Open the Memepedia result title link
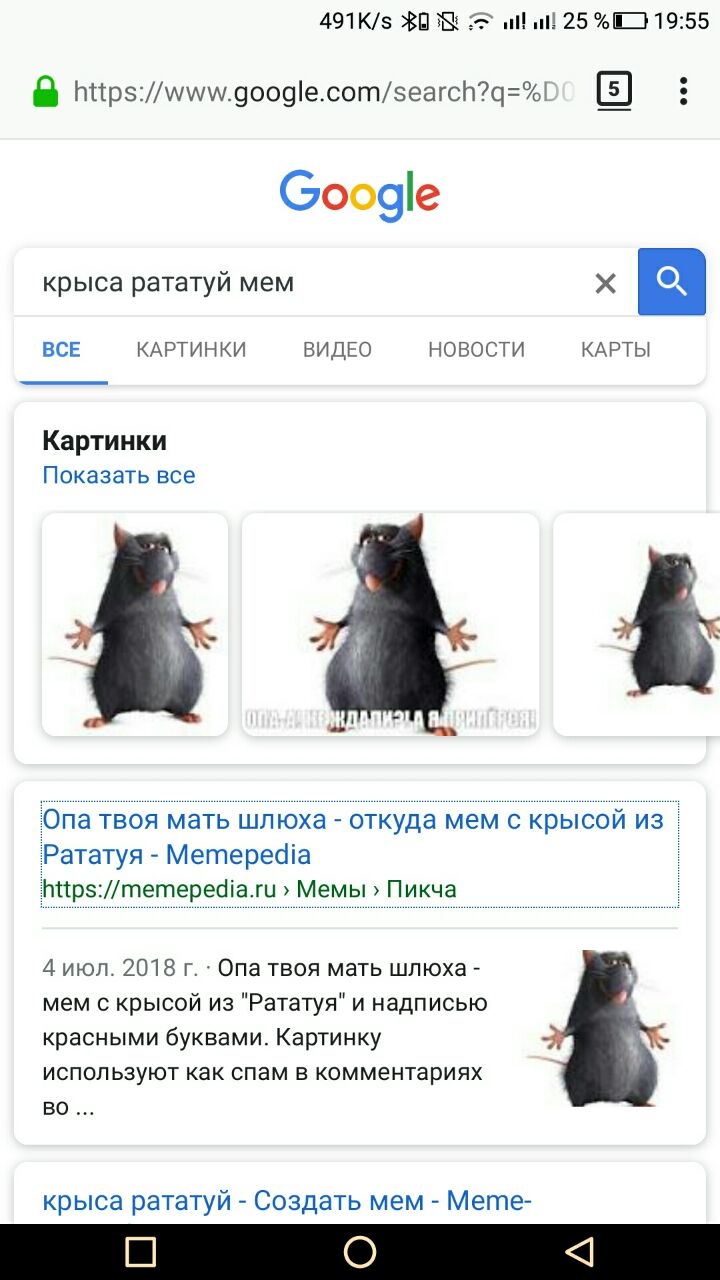Screen dimensions: 720x1280 (353, 837)
